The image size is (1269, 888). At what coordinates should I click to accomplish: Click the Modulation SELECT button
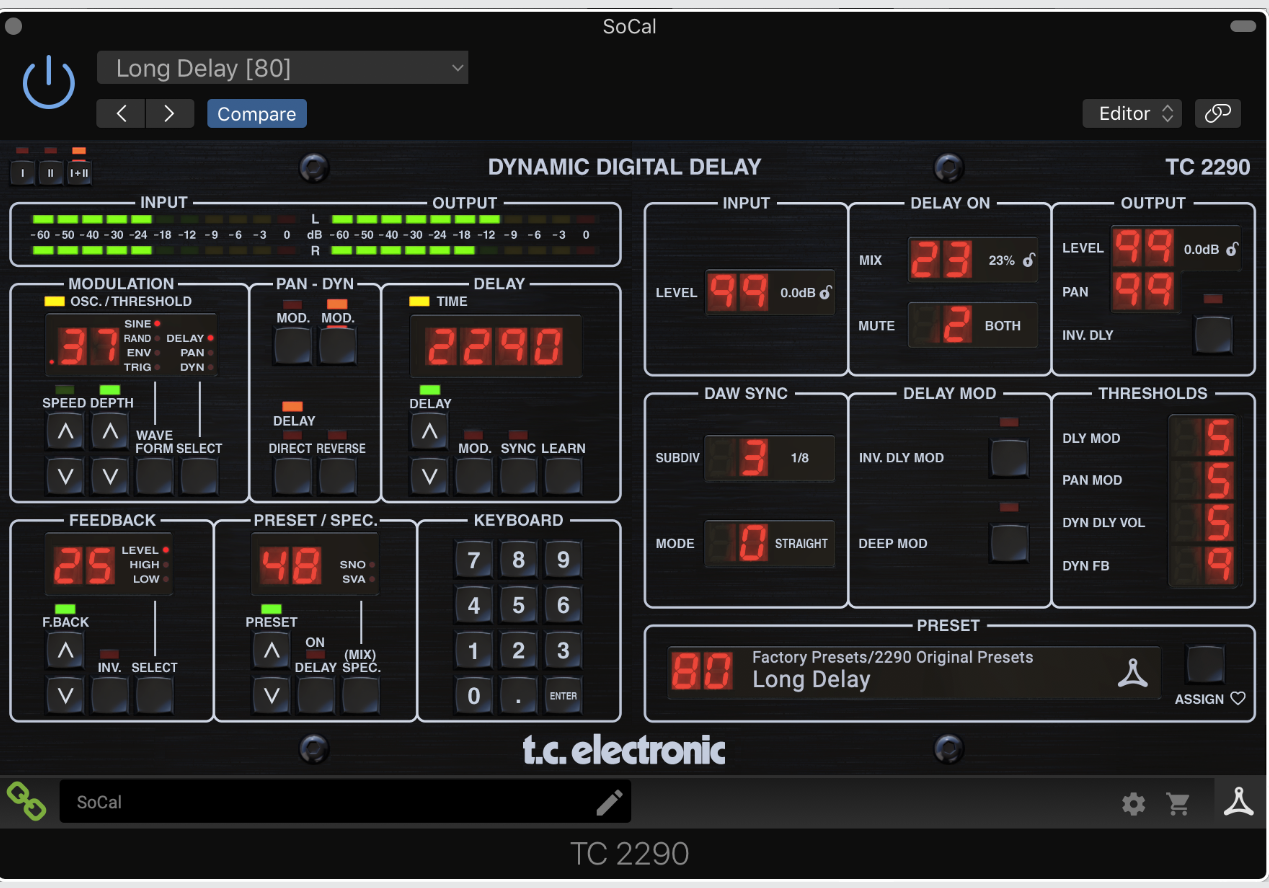click(199, 476)
